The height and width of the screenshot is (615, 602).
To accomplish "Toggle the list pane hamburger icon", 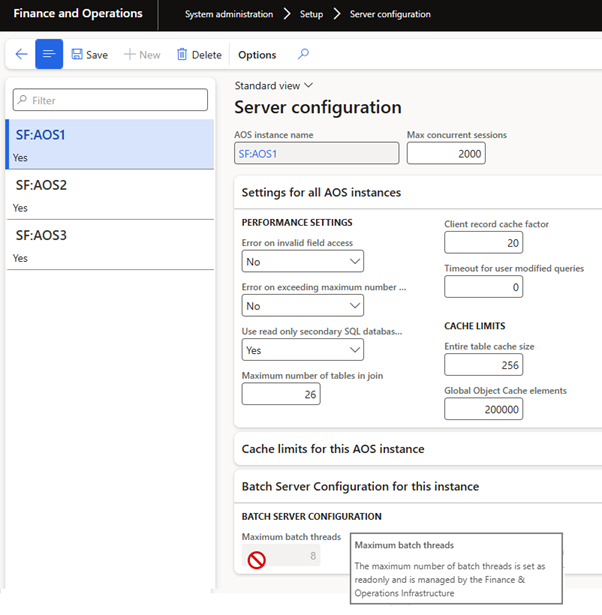I will (x=49, y=54).
